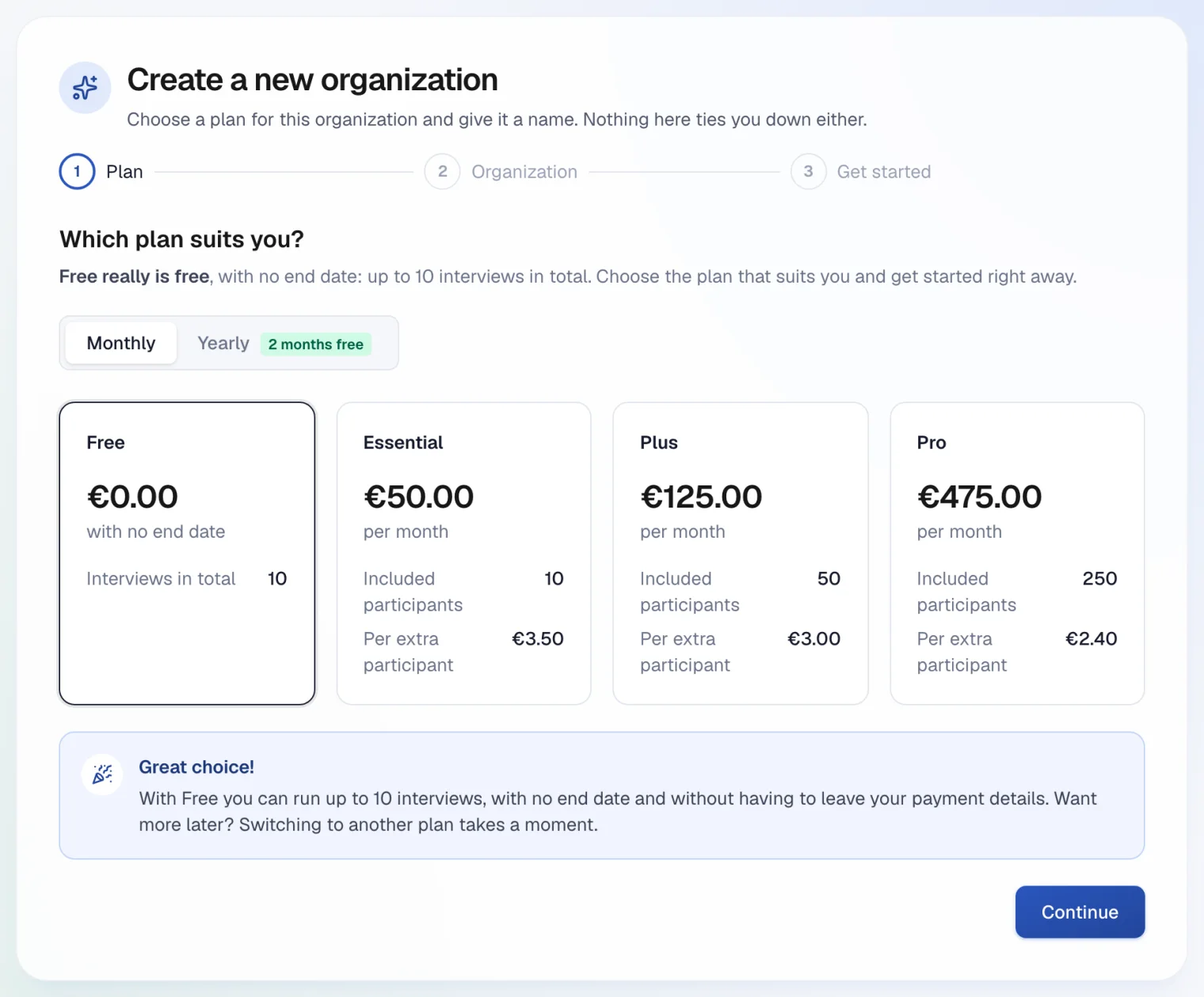Click the 'Great choice!' heading
This screenshot has height=997, width=1204.
point(196,767)
